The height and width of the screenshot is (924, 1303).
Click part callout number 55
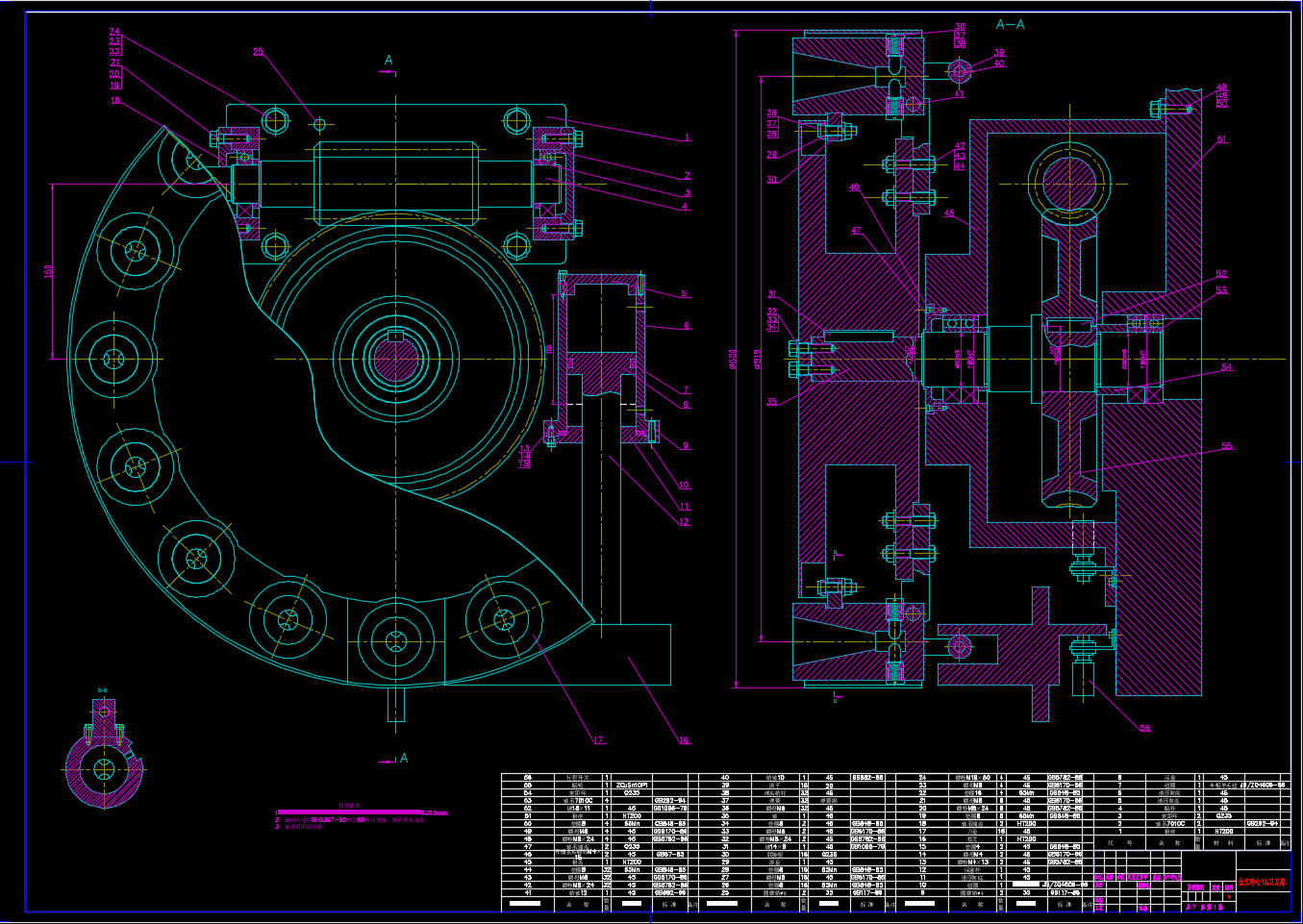pos(1226,446)
